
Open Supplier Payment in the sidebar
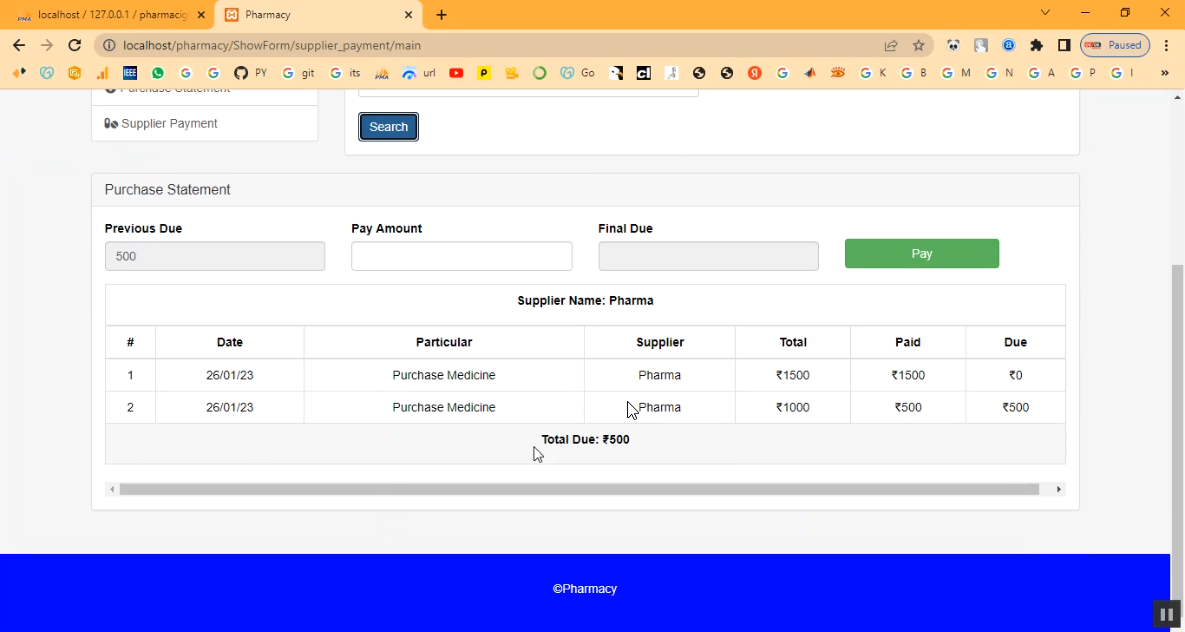tap(168, 124)
